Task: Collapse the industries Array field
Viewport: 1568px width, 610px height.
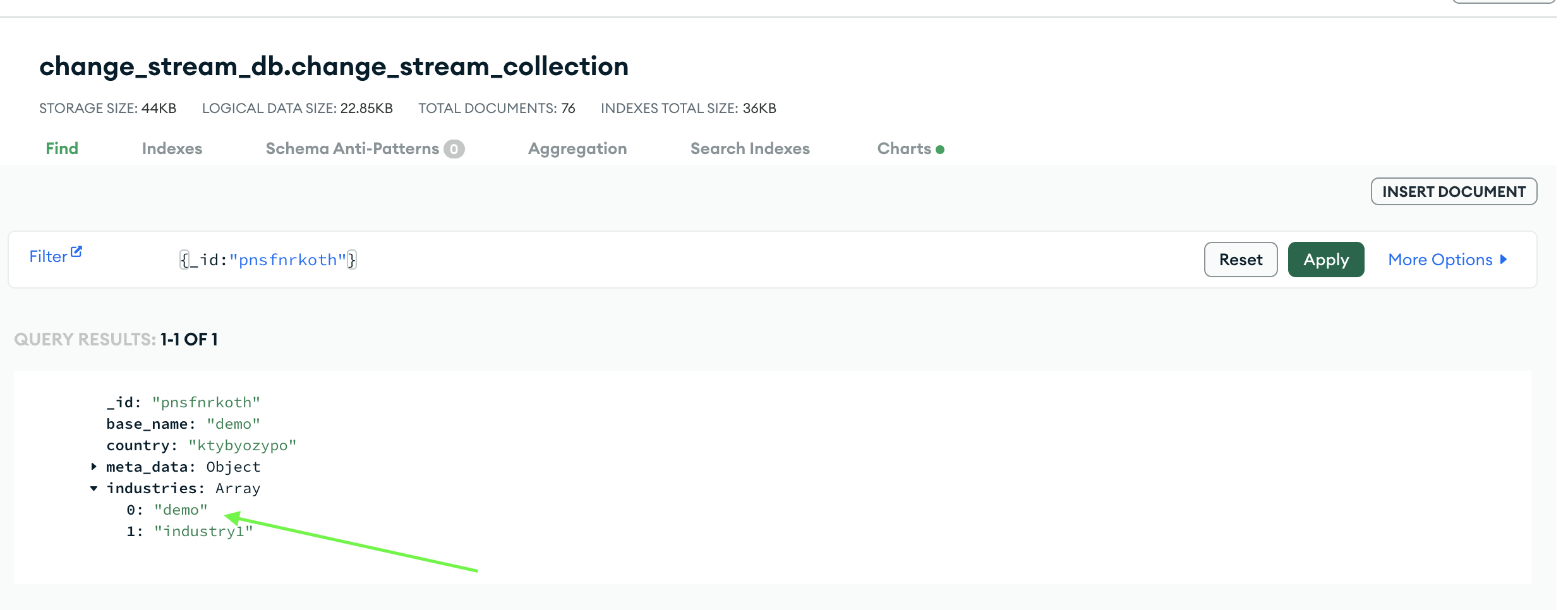Action: coord(93,488)
